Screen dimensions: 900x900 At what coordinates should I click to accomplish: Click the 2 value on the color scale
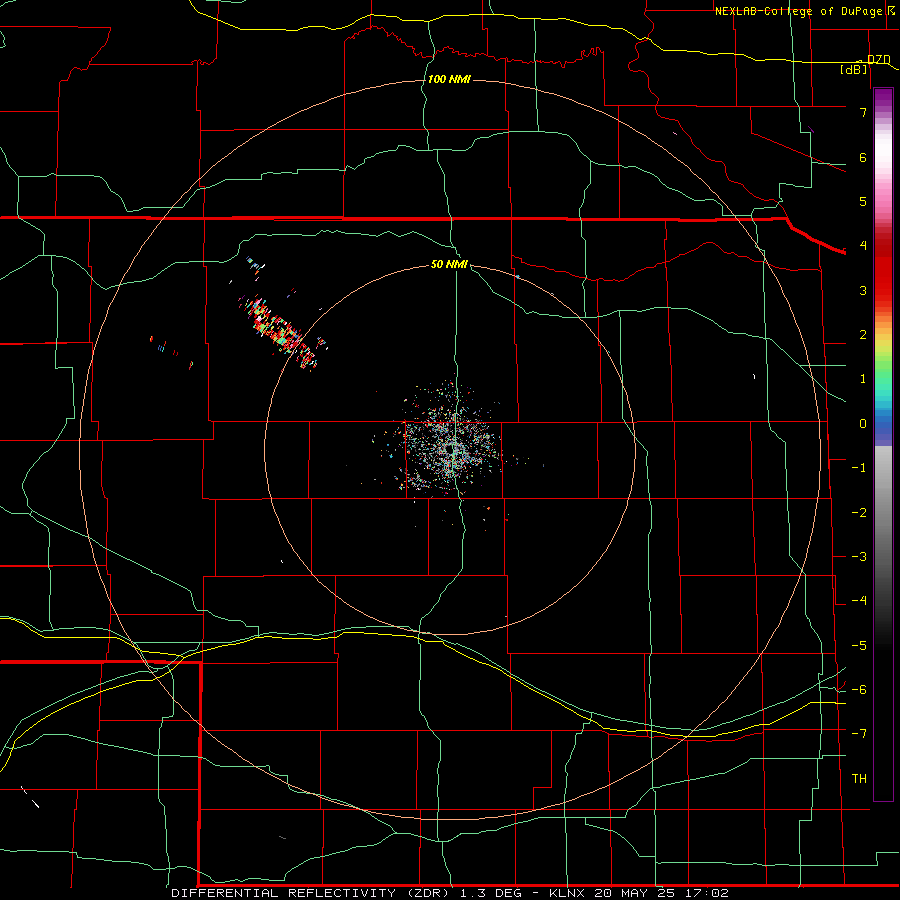(x=863, y=335)
